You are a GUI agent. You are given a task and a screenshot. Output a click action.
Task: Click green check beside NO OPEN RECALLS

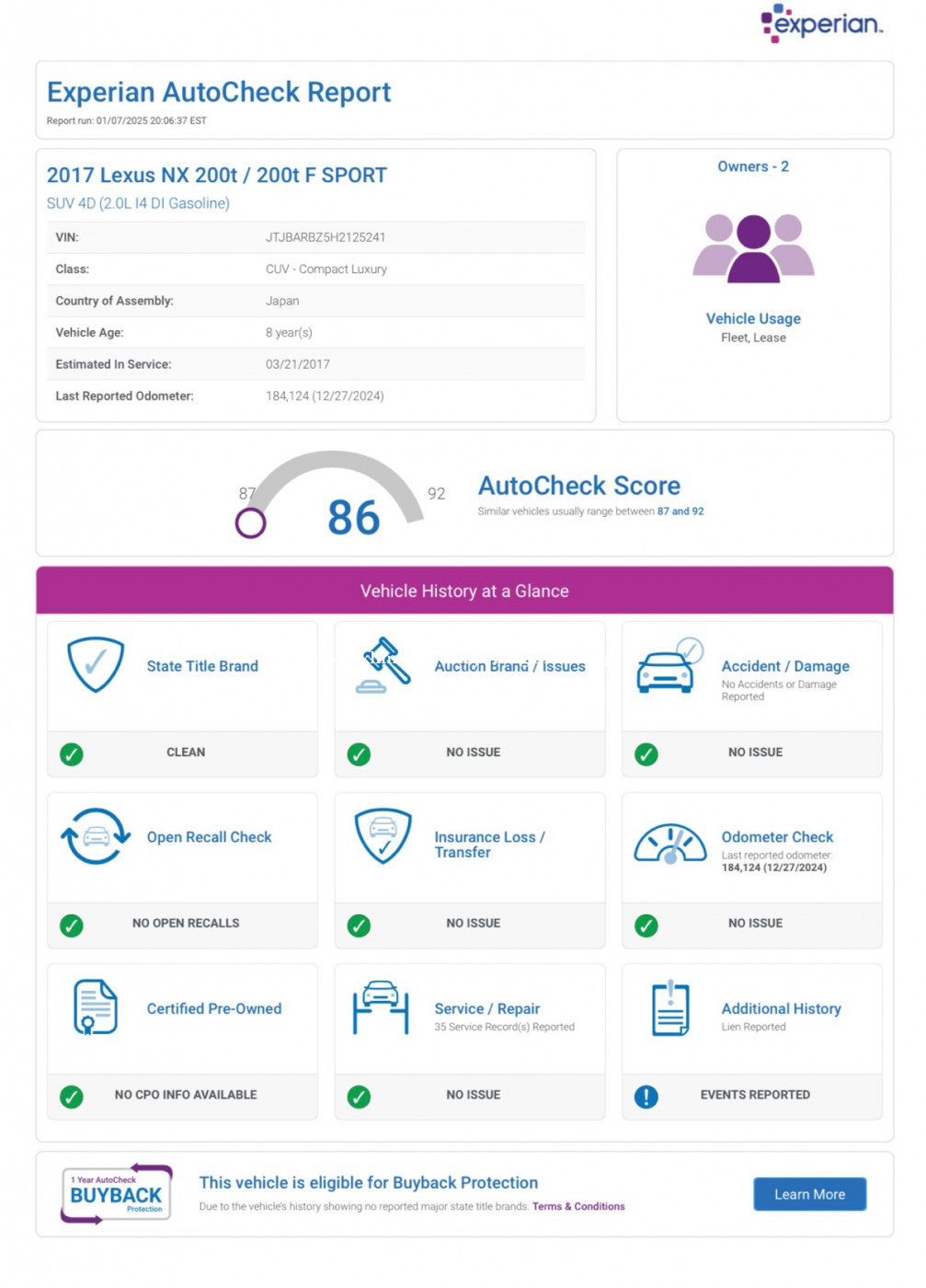[72, 926]
